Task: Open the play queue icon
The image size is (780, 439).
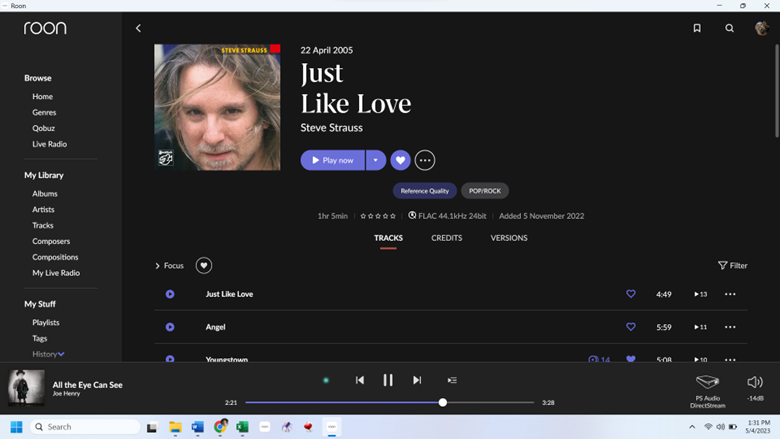Action: [452, 380]
